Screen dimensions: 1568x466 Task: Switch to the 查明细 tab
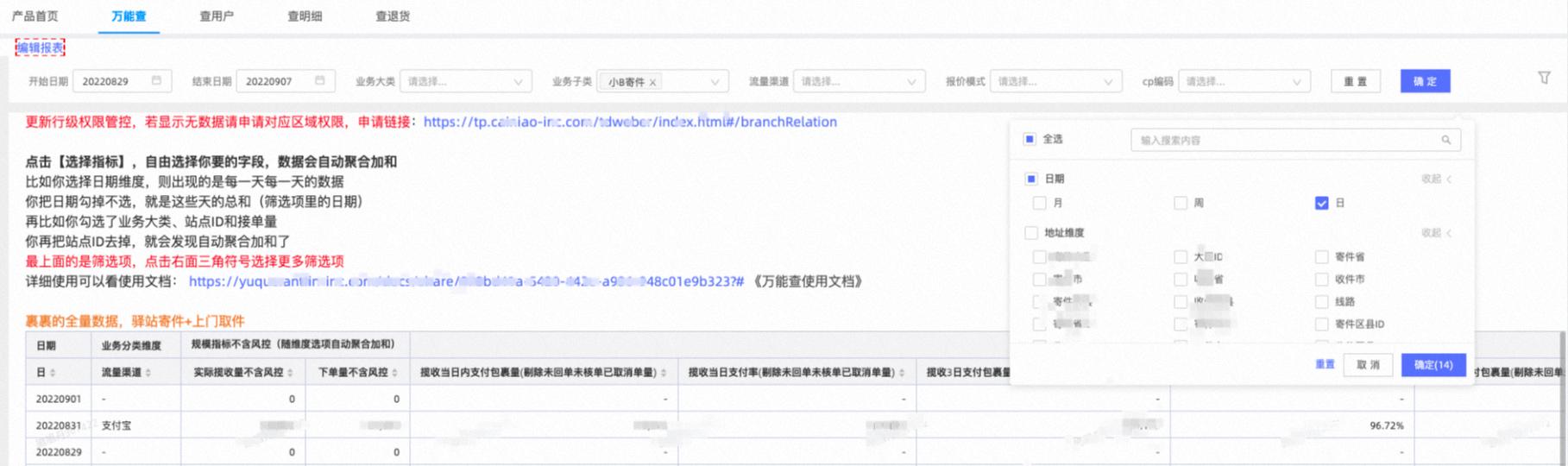click(x=305, y=16)
